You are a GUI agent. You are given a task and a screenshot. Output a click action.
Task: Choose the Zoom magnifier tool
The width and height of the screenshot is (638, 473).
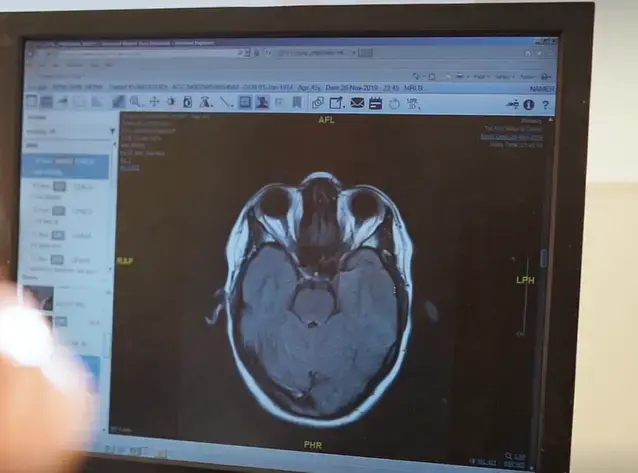(135, 102)
